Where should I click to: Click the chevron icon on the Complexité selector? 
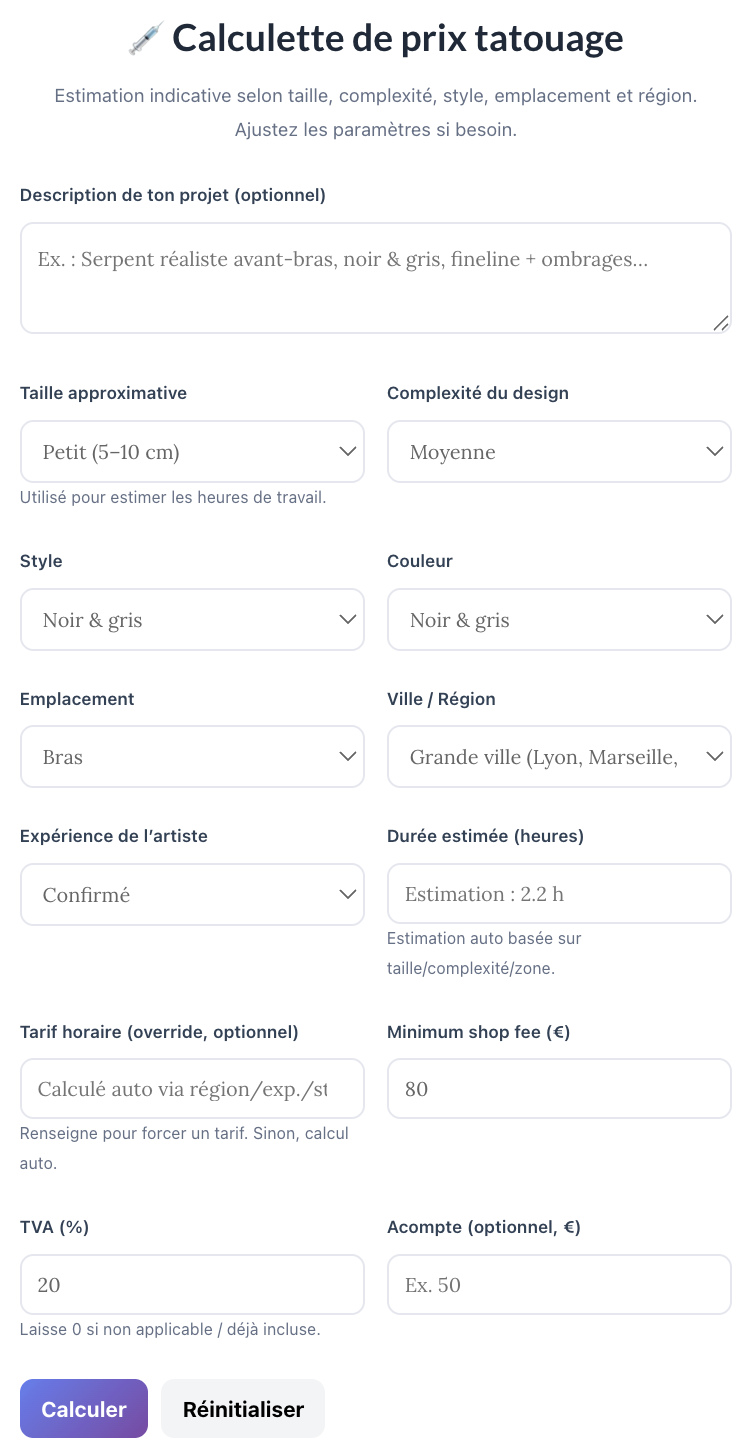coord(714,451)
